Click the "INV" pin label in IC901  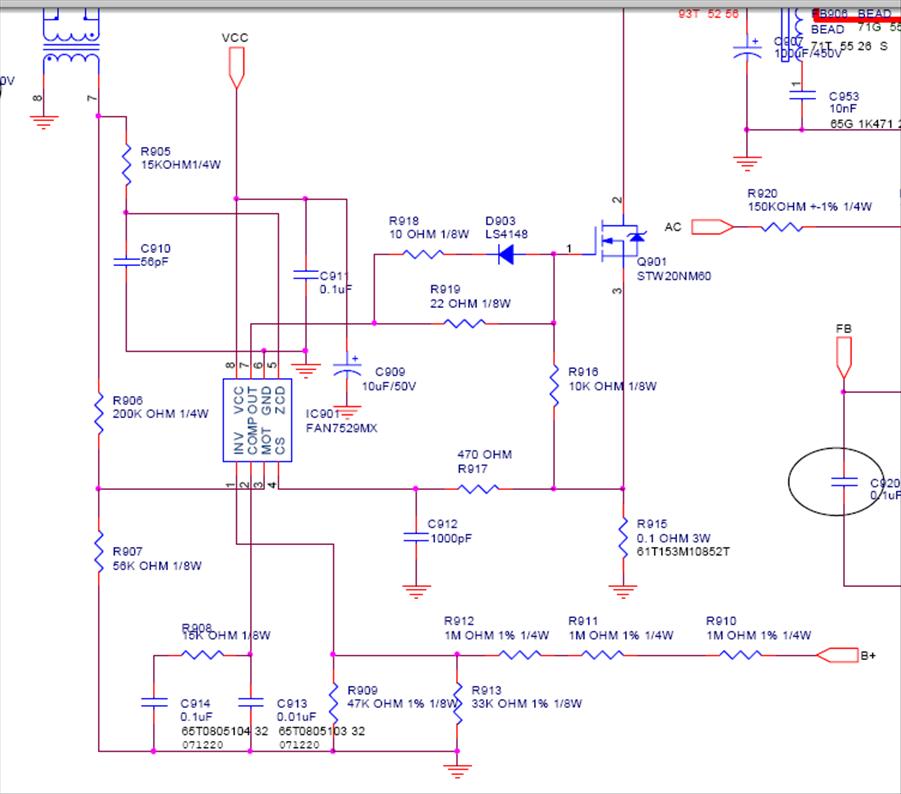pos(239,443)
